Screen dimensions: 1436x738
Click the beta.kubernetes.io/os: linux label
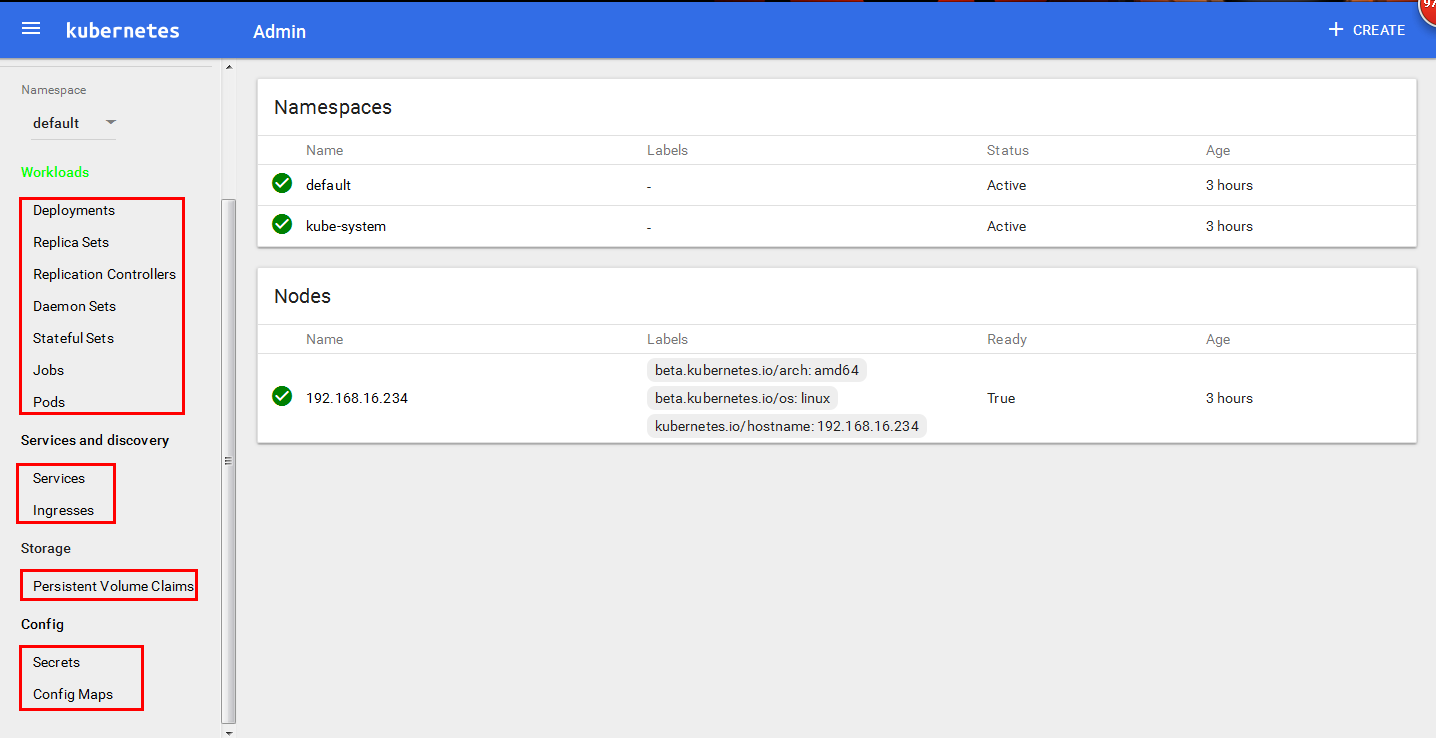pyautogui.click(x=742, y=398)
